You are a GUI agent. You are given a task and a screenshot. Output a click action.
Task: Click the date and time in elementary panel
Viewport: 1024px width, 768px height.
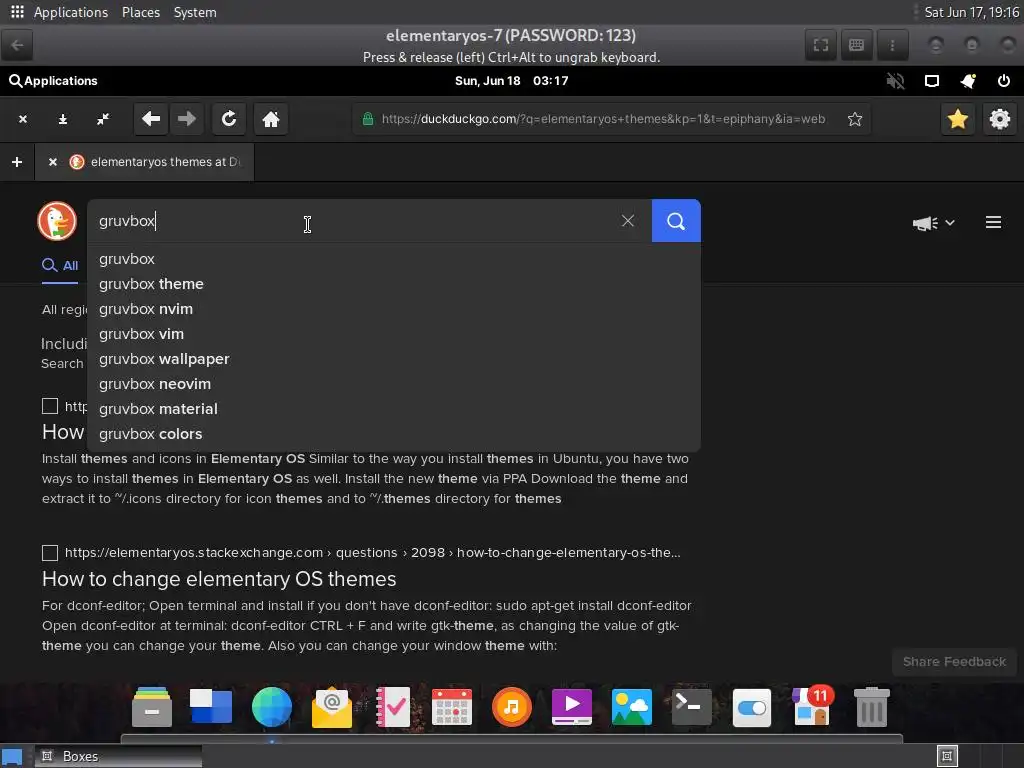pyautogui.click(x=511, y=81)
